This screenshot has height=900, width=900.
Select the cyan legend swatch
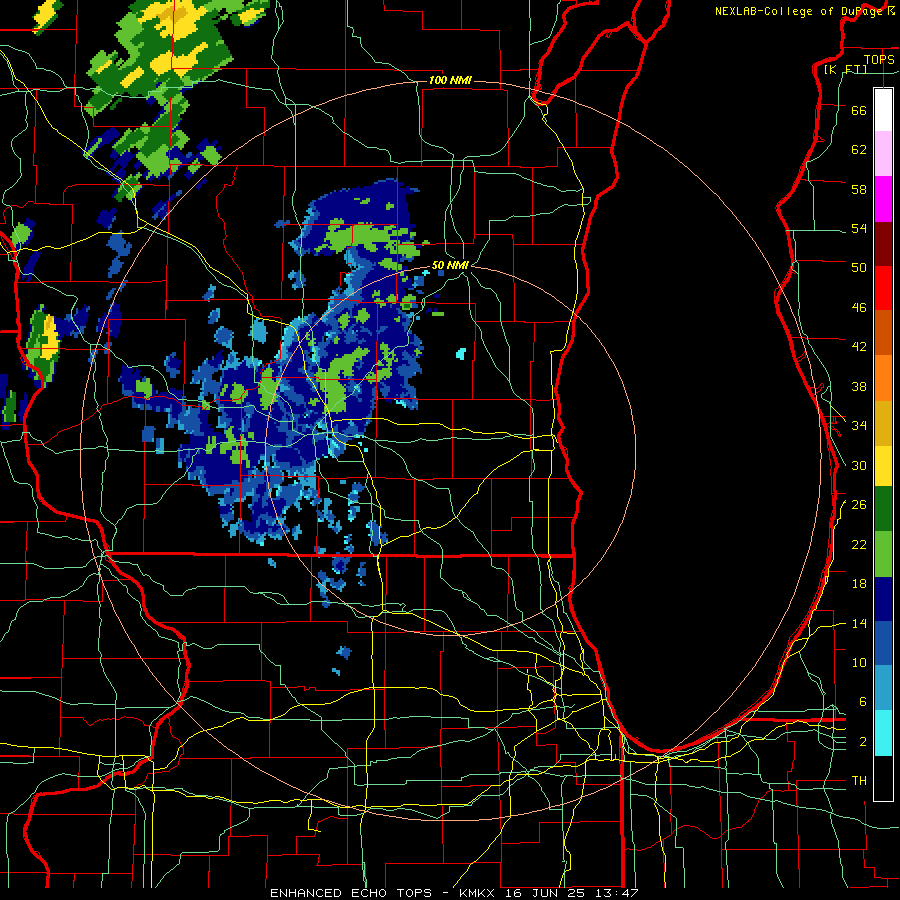(883, 733)
